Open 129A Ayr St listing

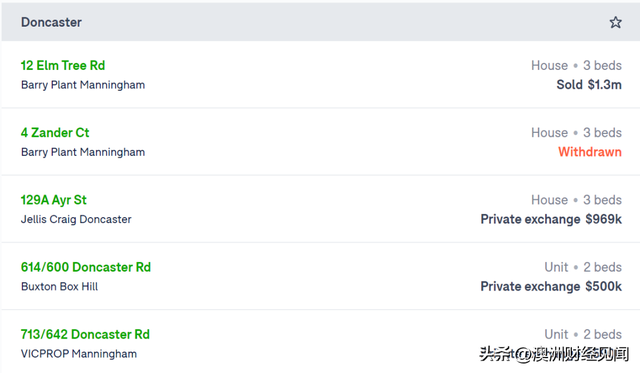point(53,200)
